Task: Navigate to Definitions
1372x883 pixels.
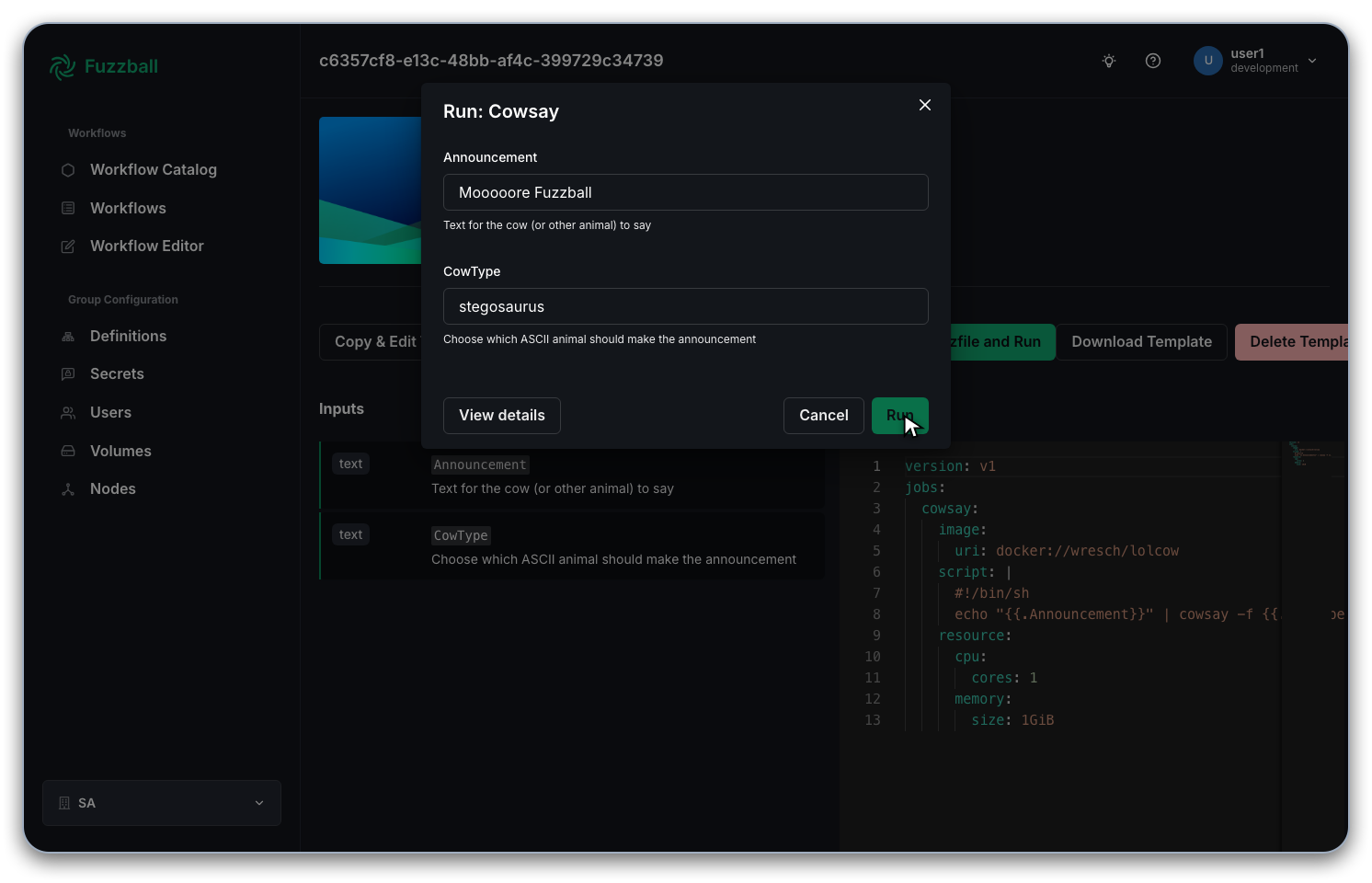Action: 129,337
